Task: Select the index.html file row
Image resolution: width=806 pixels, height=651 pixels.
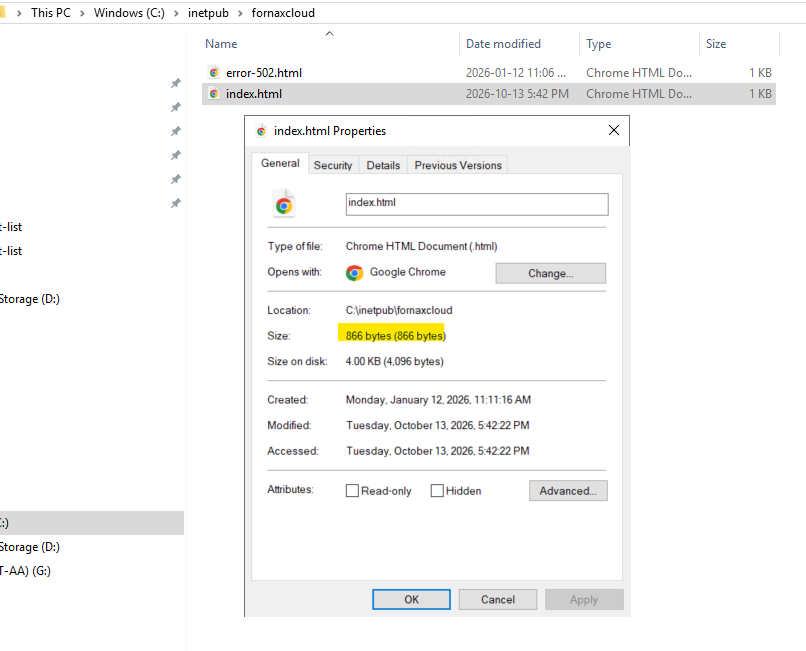Action: [489, 94]
